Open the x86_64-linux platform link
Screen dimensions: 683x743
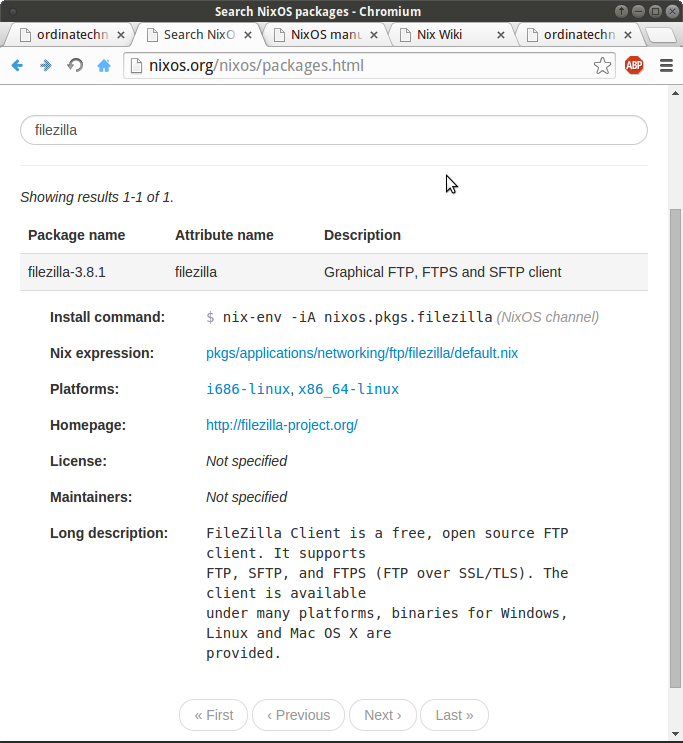pos(348,389)
